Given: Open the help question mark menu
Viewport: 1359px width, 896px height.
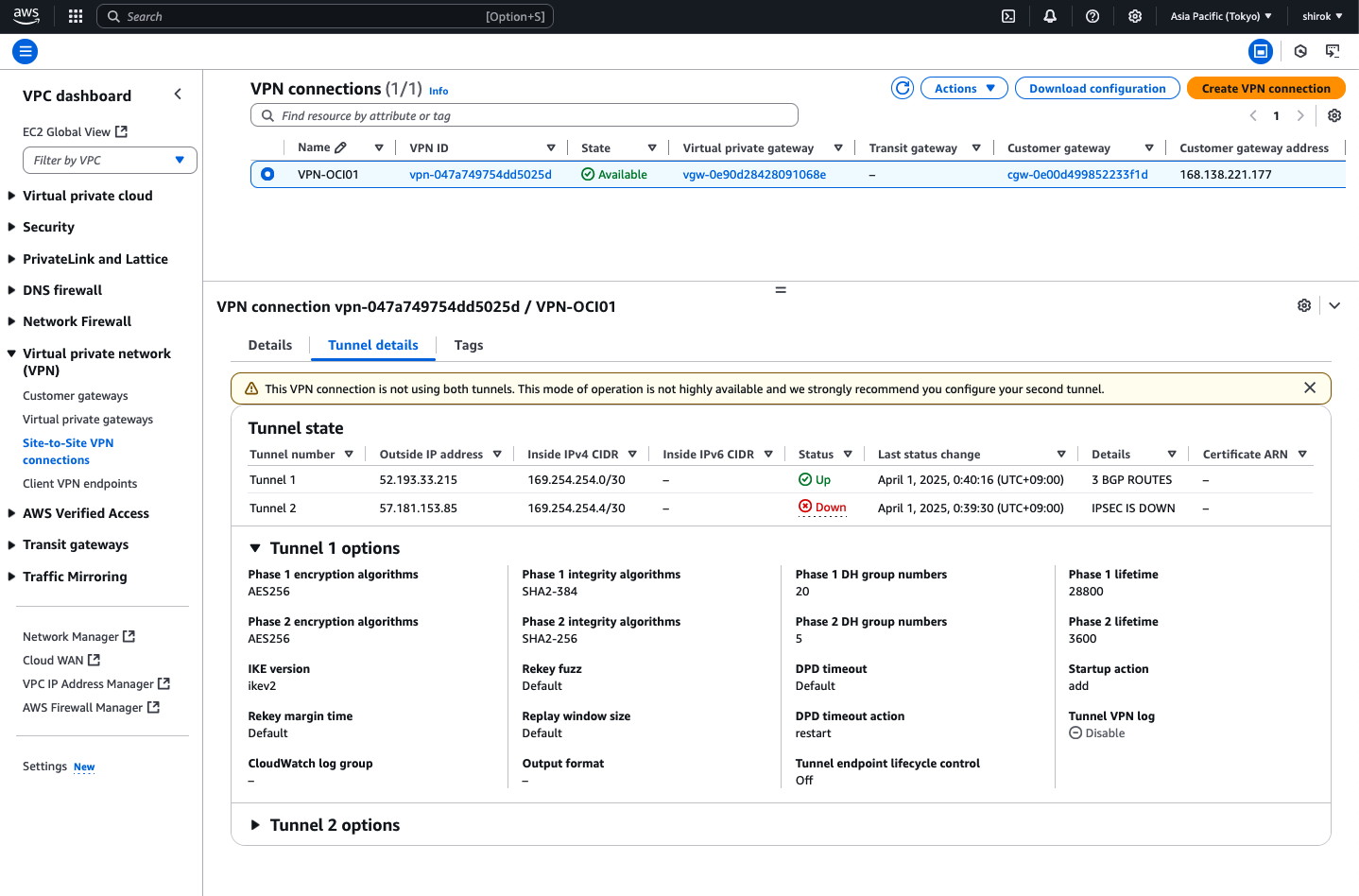Looking at the screenshot, I should click(1092, 16).
